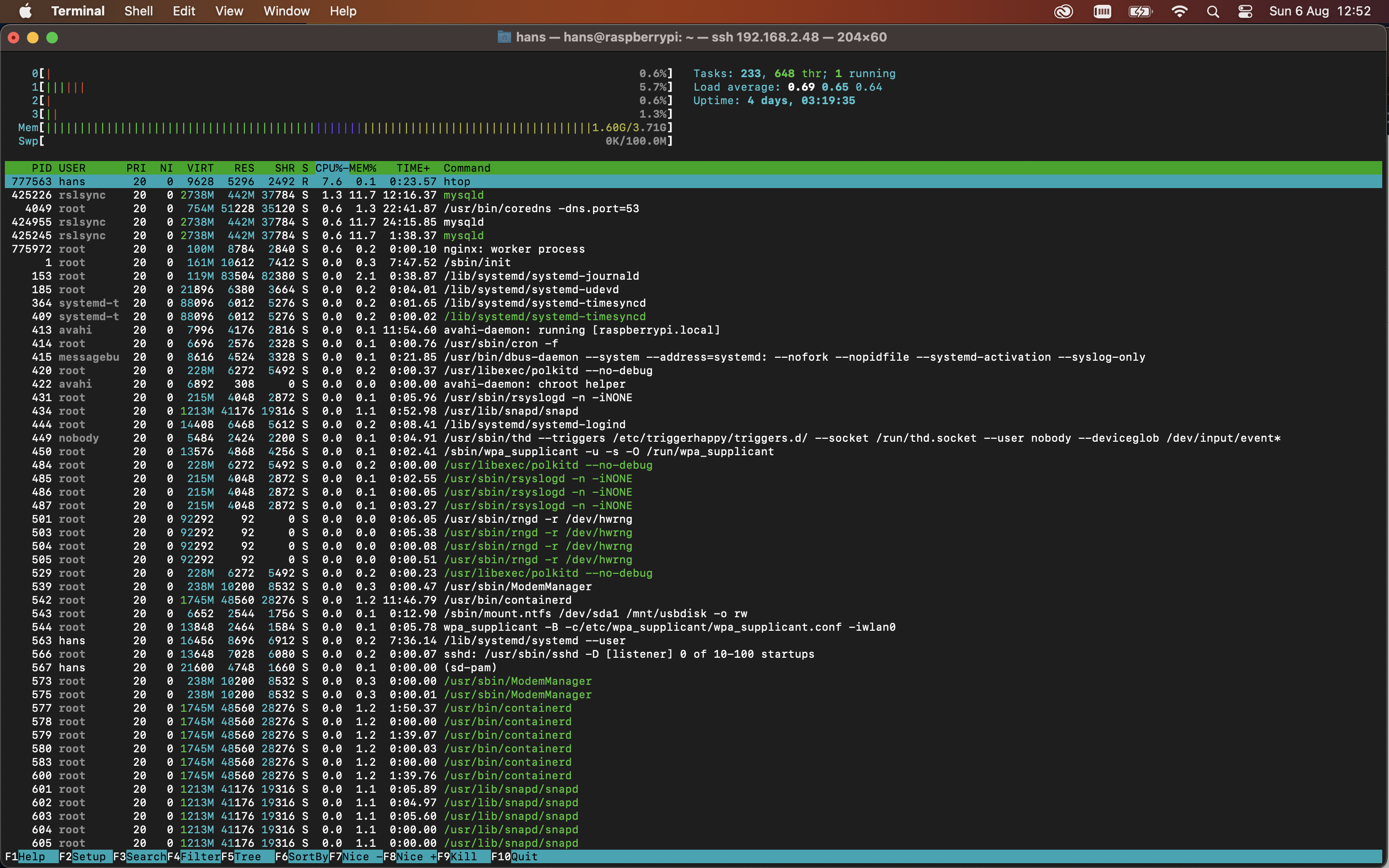The image size is (1389, 868).
Task: Select the /sbin/wpa_supplicant -u row
Action: [694, 451]
